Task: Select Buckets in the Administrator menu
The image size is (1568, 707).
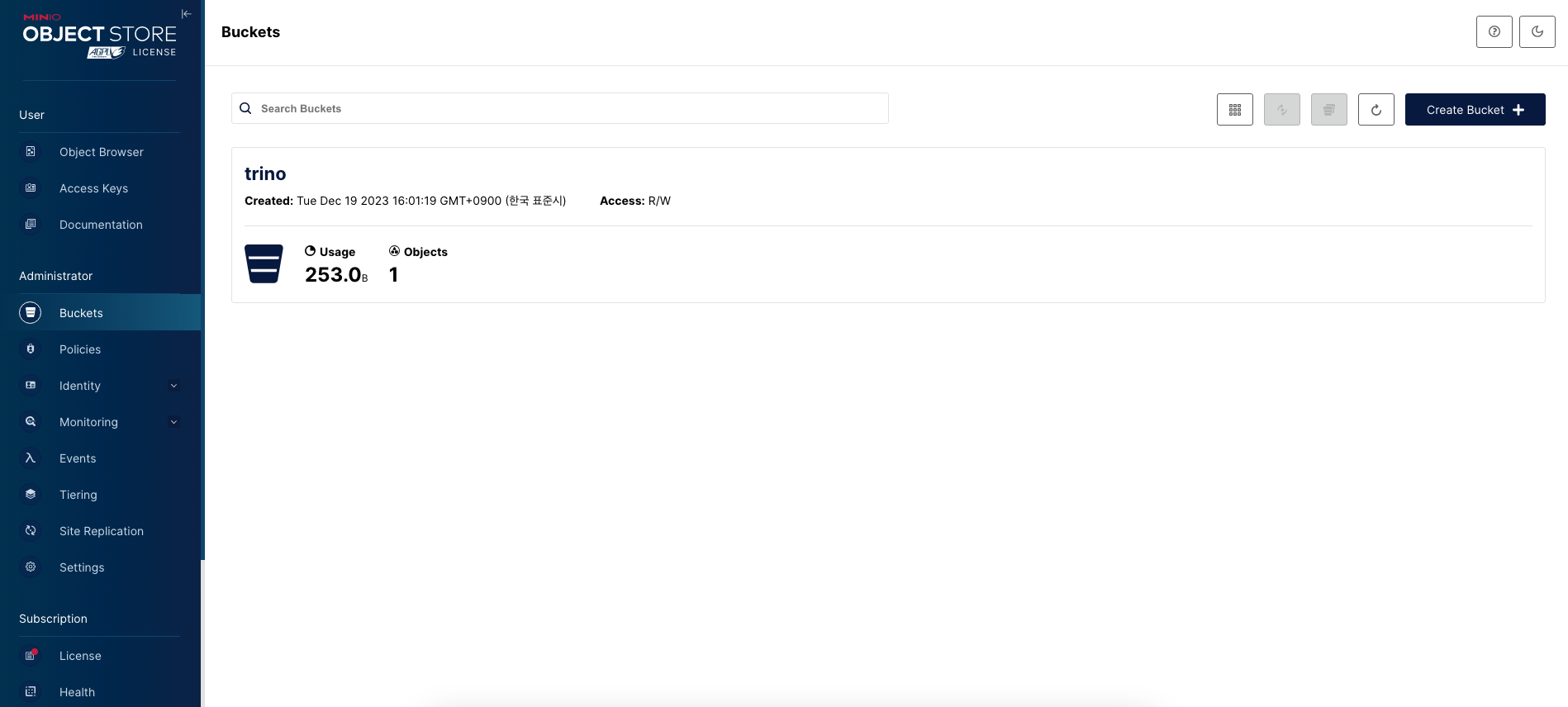Action: [x=100, y=313]
